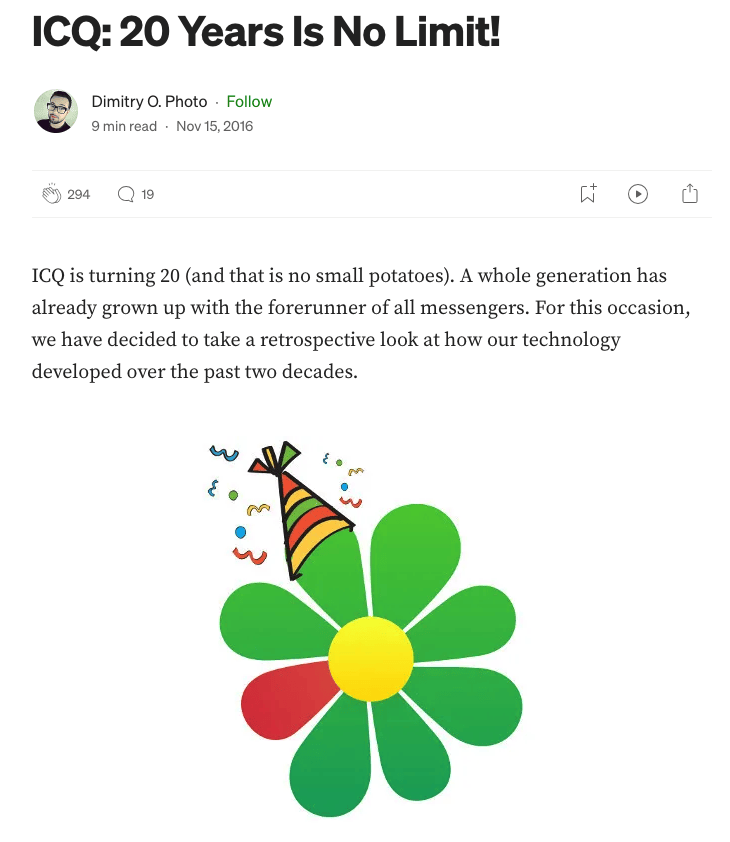This screenshot has height=842, width=730.
Task: Share the article using the share icon
Action: pos(690,193)
